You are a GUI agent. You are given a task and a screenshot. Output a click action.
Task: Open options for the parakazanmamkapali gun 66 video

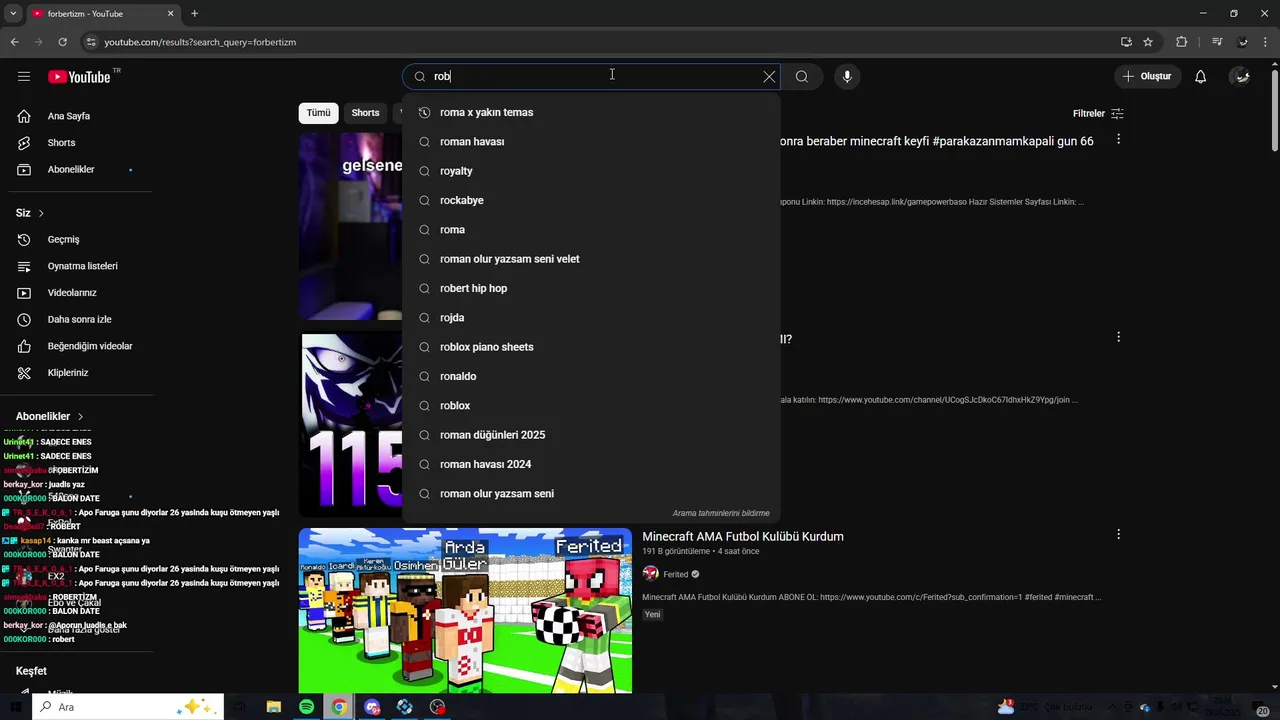pyautogui.click(x=1118, y=139)
